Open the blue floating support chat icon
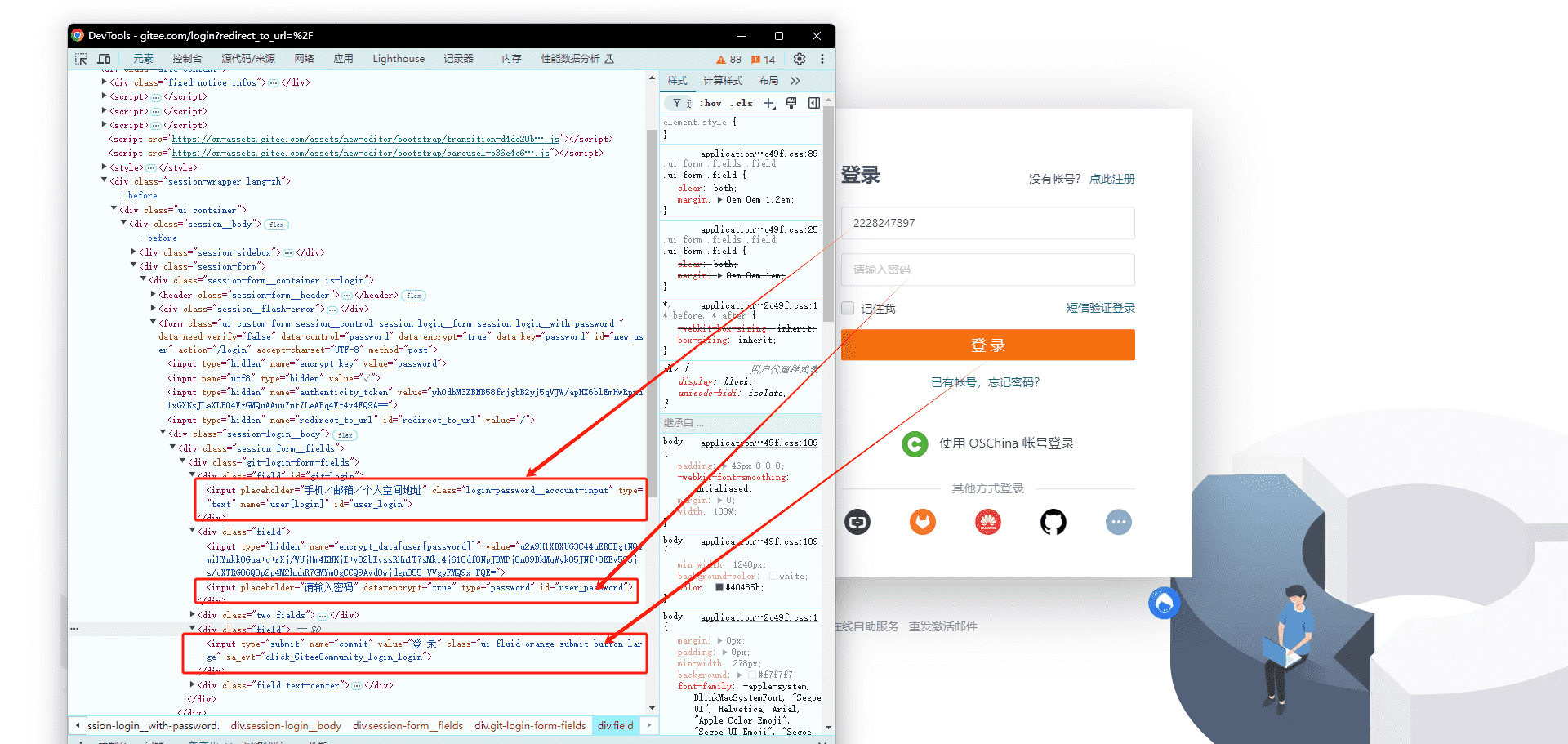The image size is (1568, 744). (x=1165, y=603)
